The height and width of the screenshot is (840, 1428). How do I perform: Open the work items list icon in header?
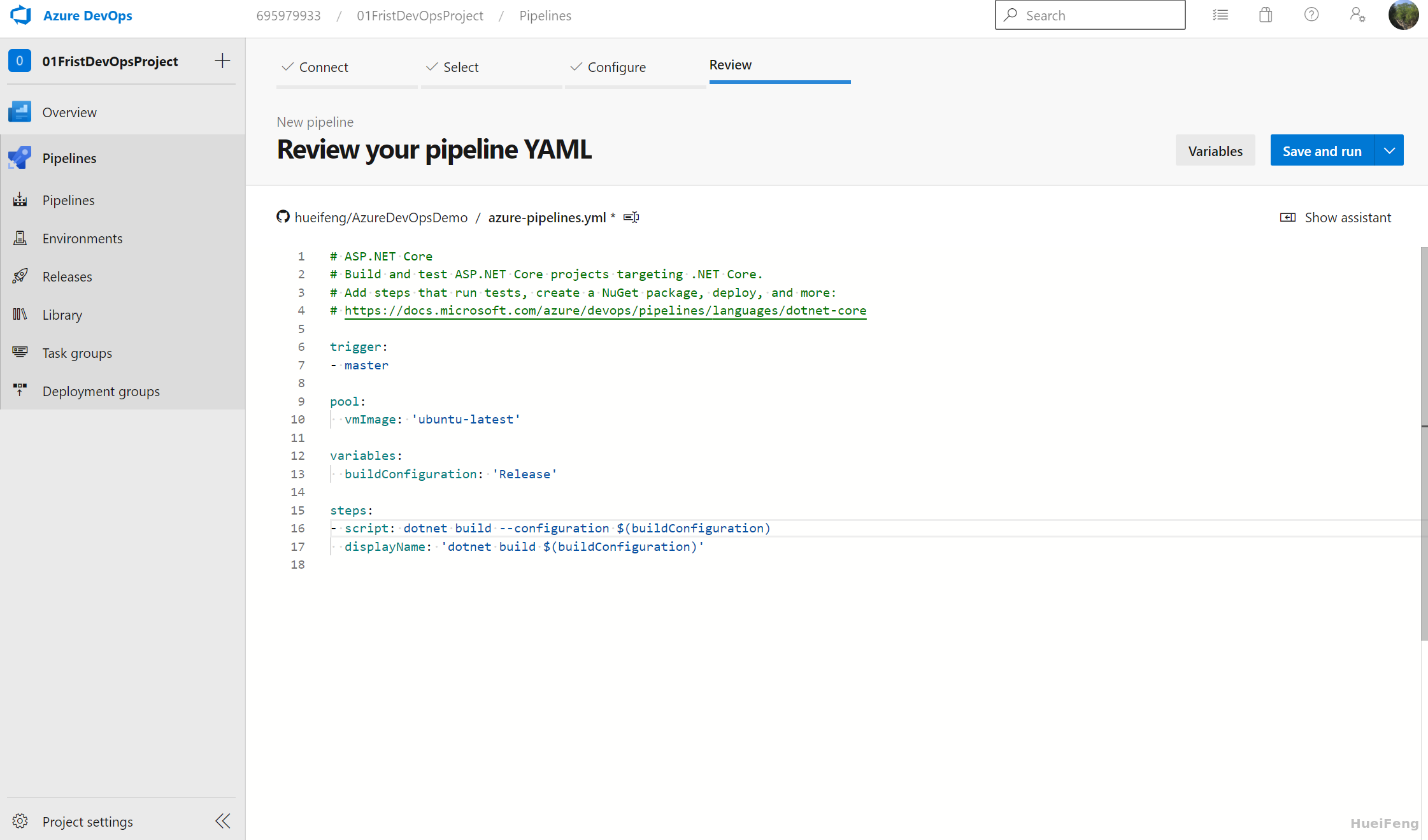(x=1220, y=15)
